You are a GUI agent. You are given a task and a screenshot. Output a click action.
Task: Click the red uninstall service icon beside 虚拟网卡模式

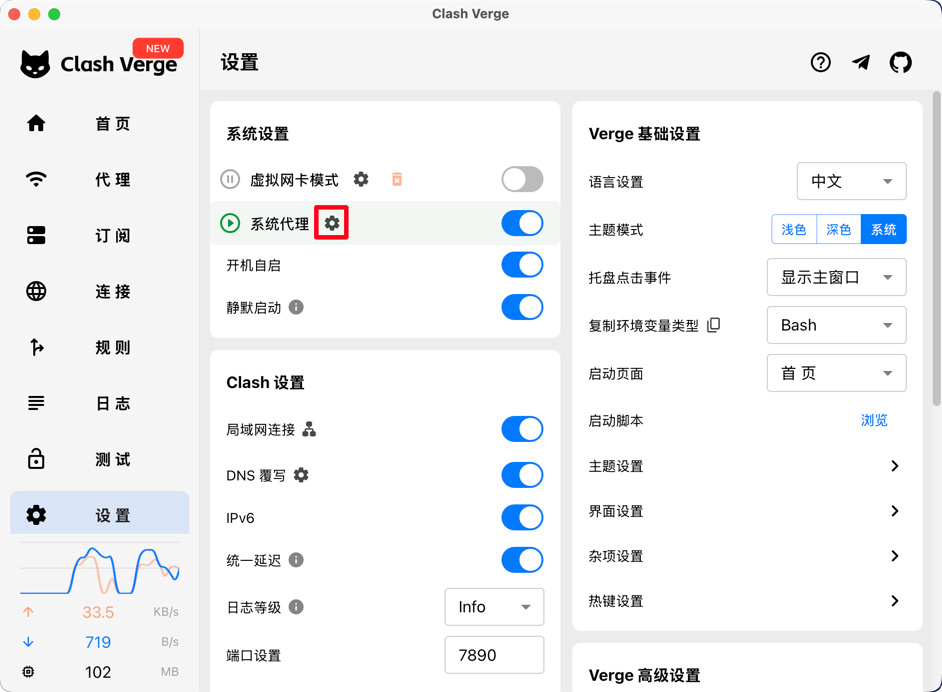pyautogui.click(x=397, y=179)
